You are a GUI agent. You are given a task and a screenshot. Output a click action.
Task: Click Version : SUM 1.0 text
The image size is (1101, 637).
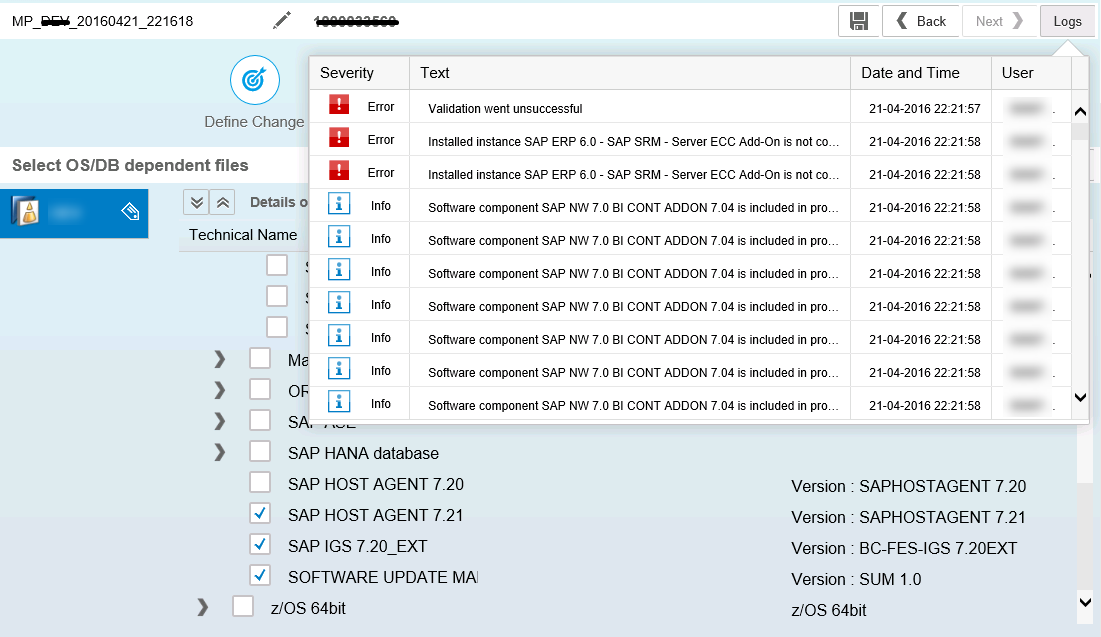click(856, 579)
